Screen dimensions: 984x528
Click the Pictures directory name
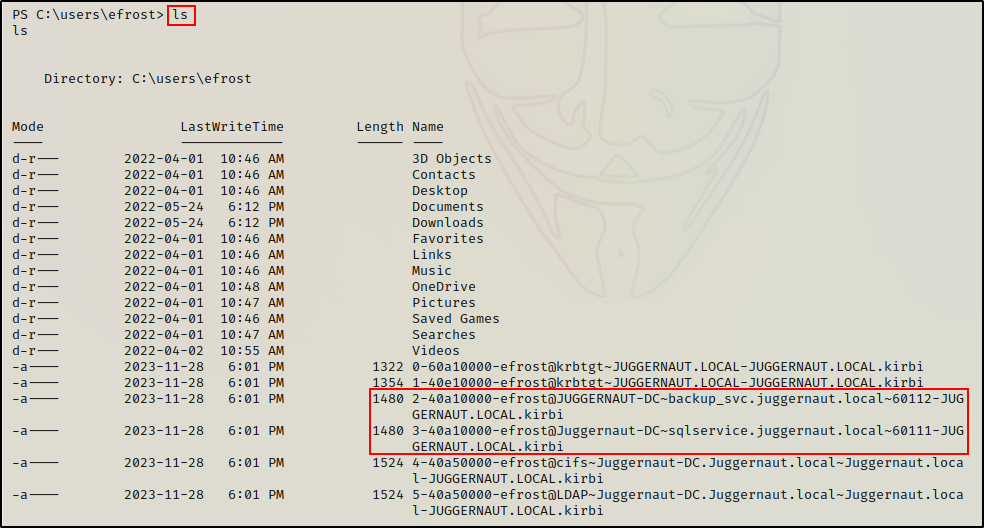pyautogui.click(x=444, y=303)
